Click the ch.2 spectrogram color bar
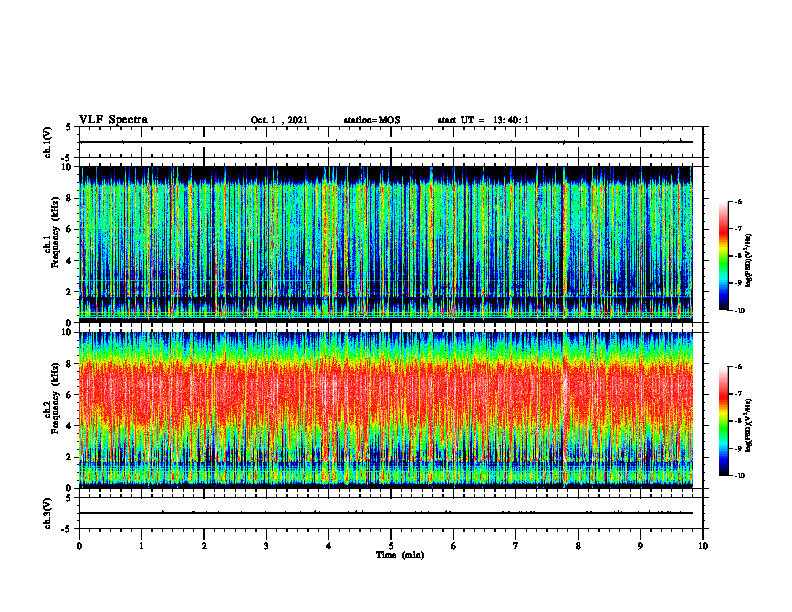792x612 pixels. [724, 421]
